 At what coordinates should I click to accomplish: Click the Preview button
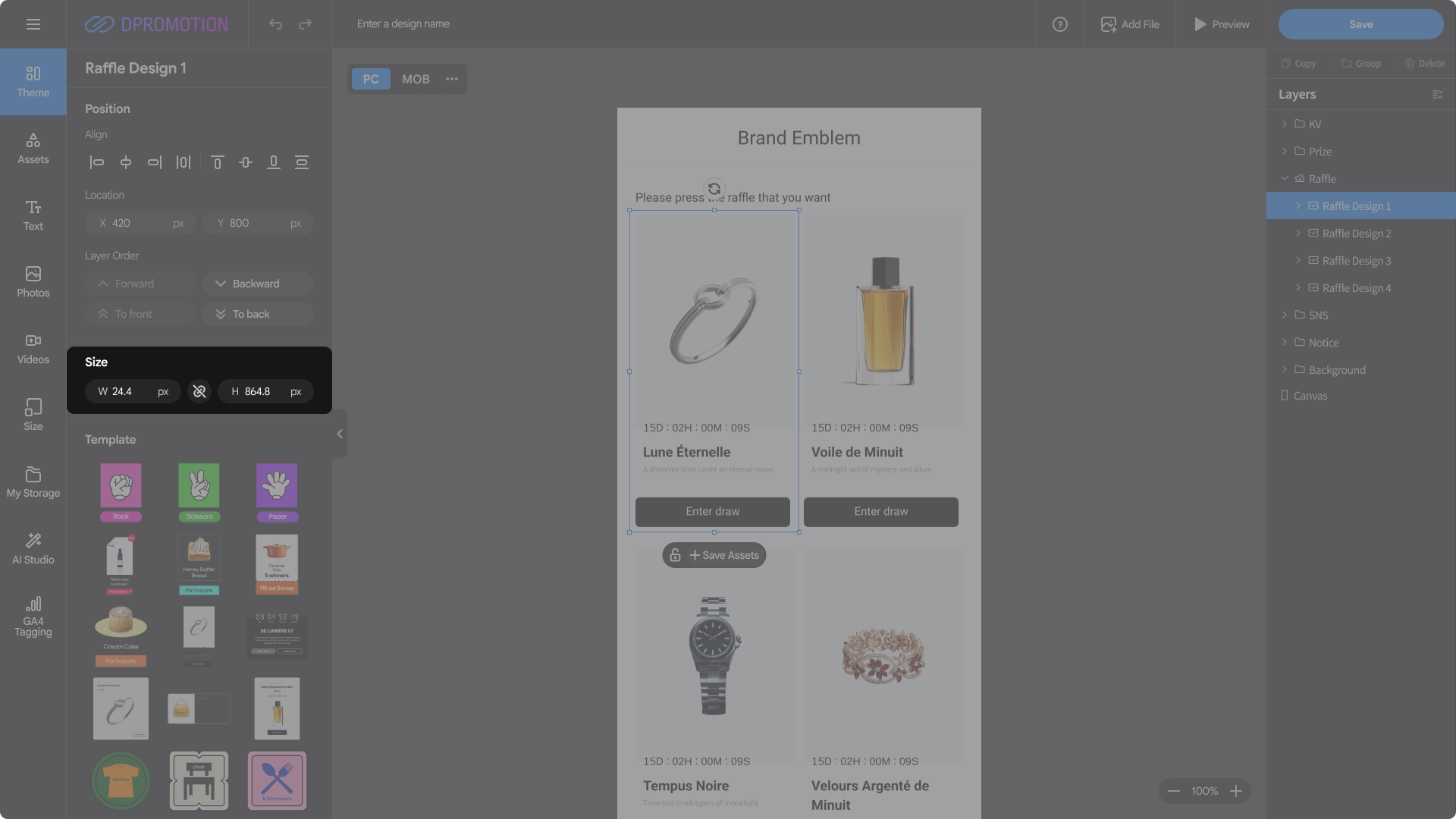pyautogui.click(x=1221, y=24)
